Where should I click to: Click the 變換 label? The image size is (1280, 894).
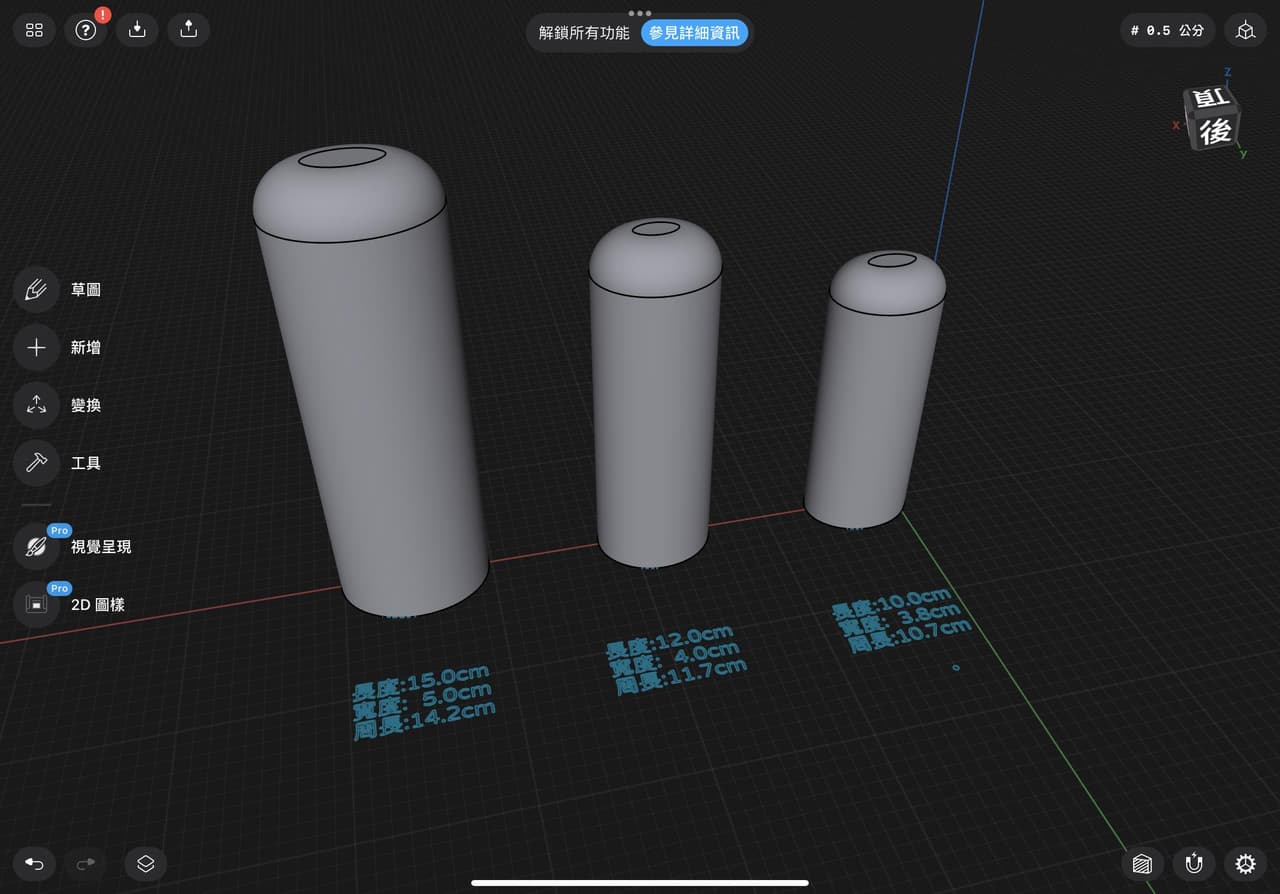click(x=86, y=406)
